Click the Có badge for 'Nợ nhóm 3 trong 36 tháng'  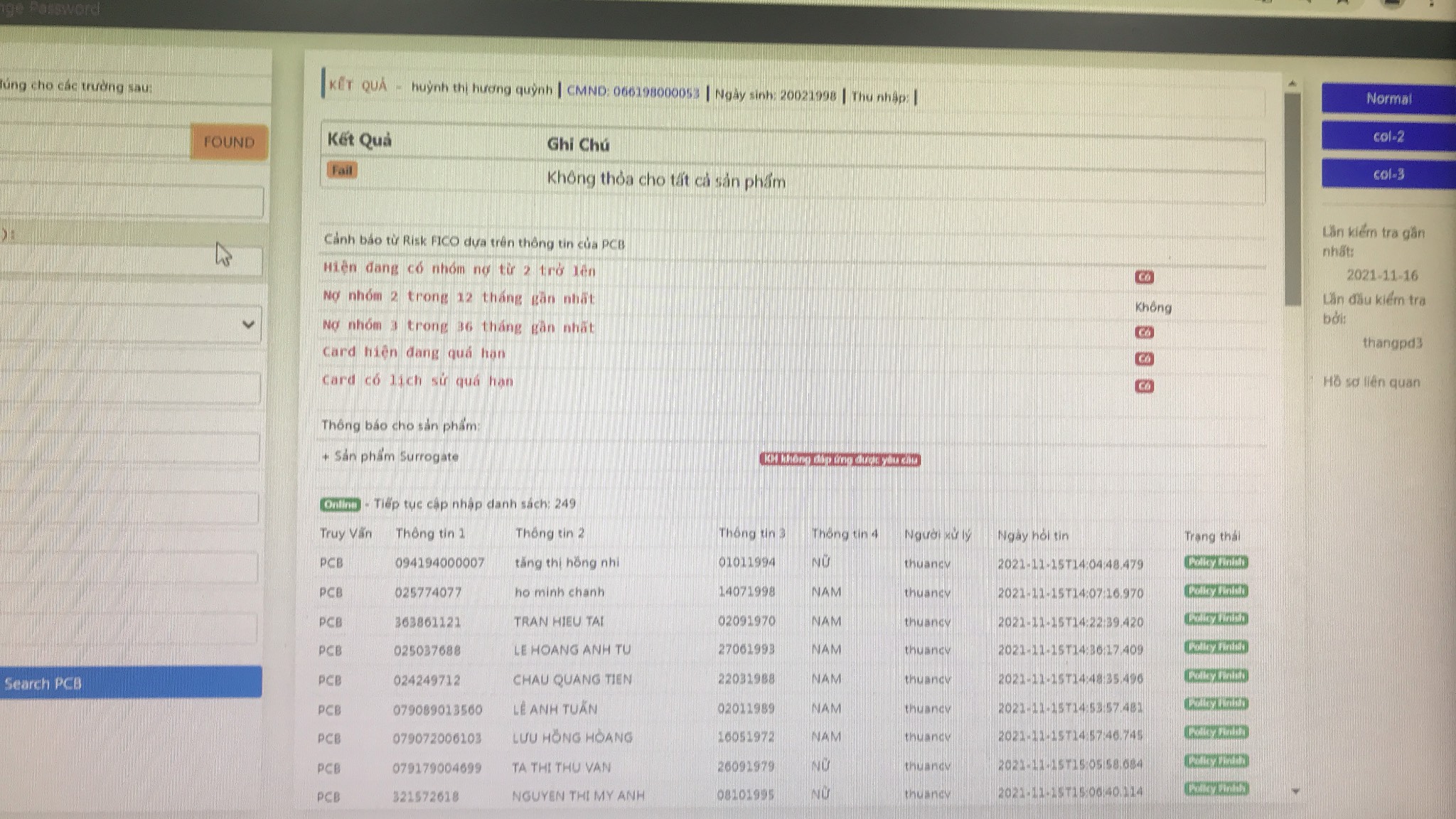(x=1144, y=332)
